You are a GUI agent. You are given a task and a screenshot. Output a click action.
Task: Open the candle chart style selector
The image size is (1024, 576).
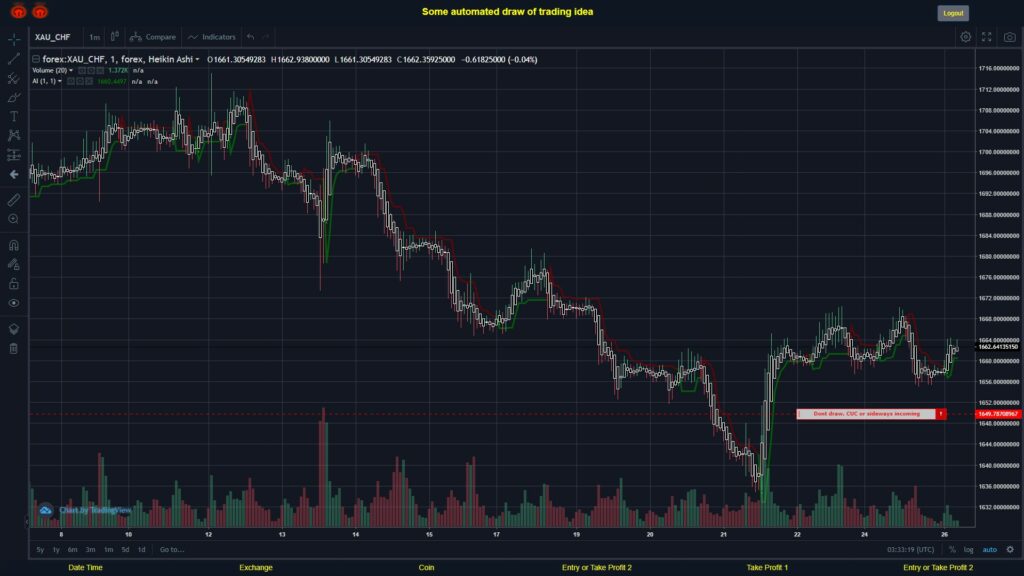tap(114, 37)
